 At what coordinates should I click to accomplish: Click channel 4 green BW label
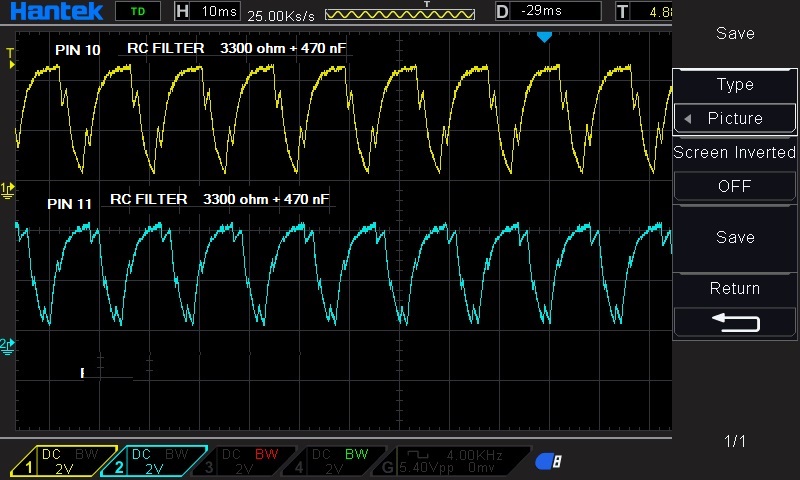[357, 454]
